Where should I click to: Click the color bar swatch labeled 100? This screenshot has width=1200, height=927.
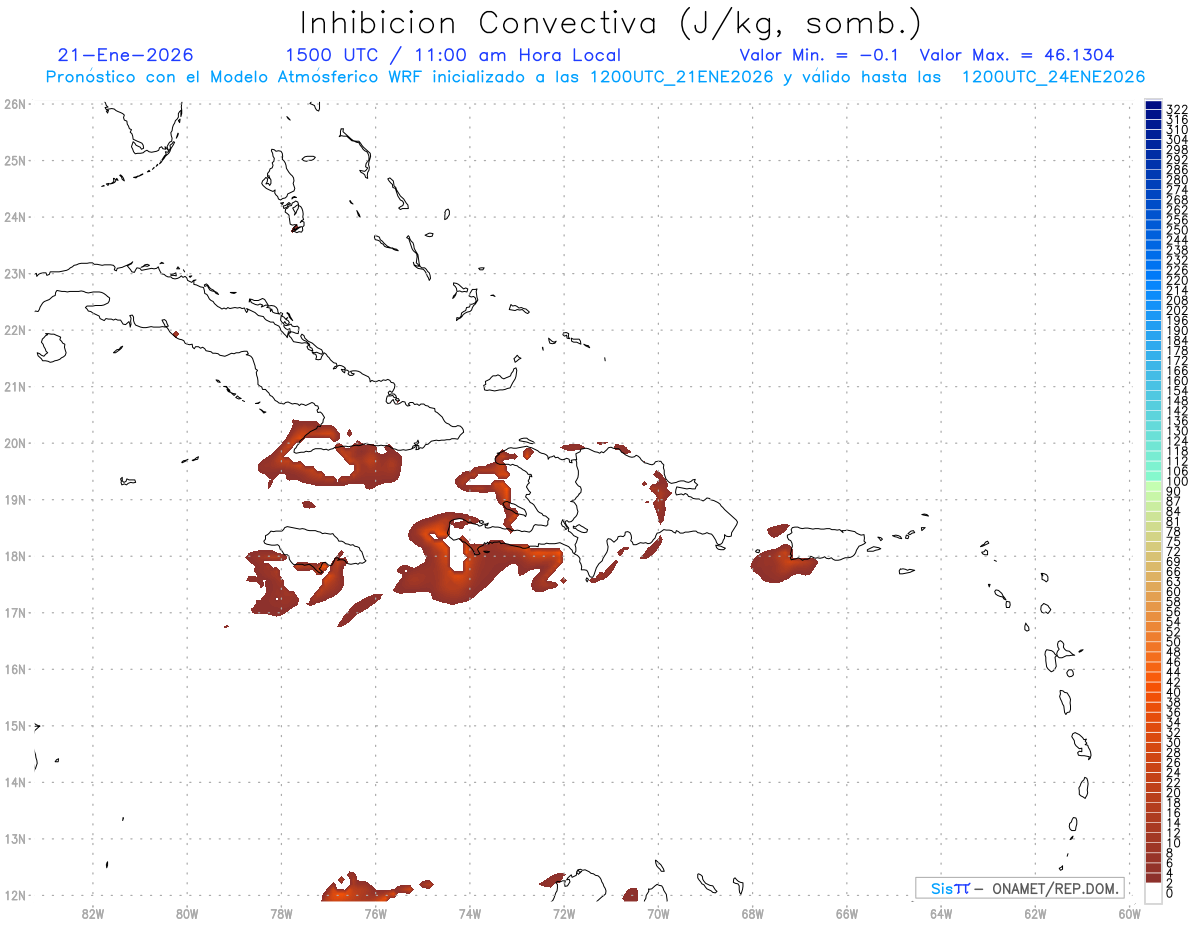click(x=1153, y=476)
